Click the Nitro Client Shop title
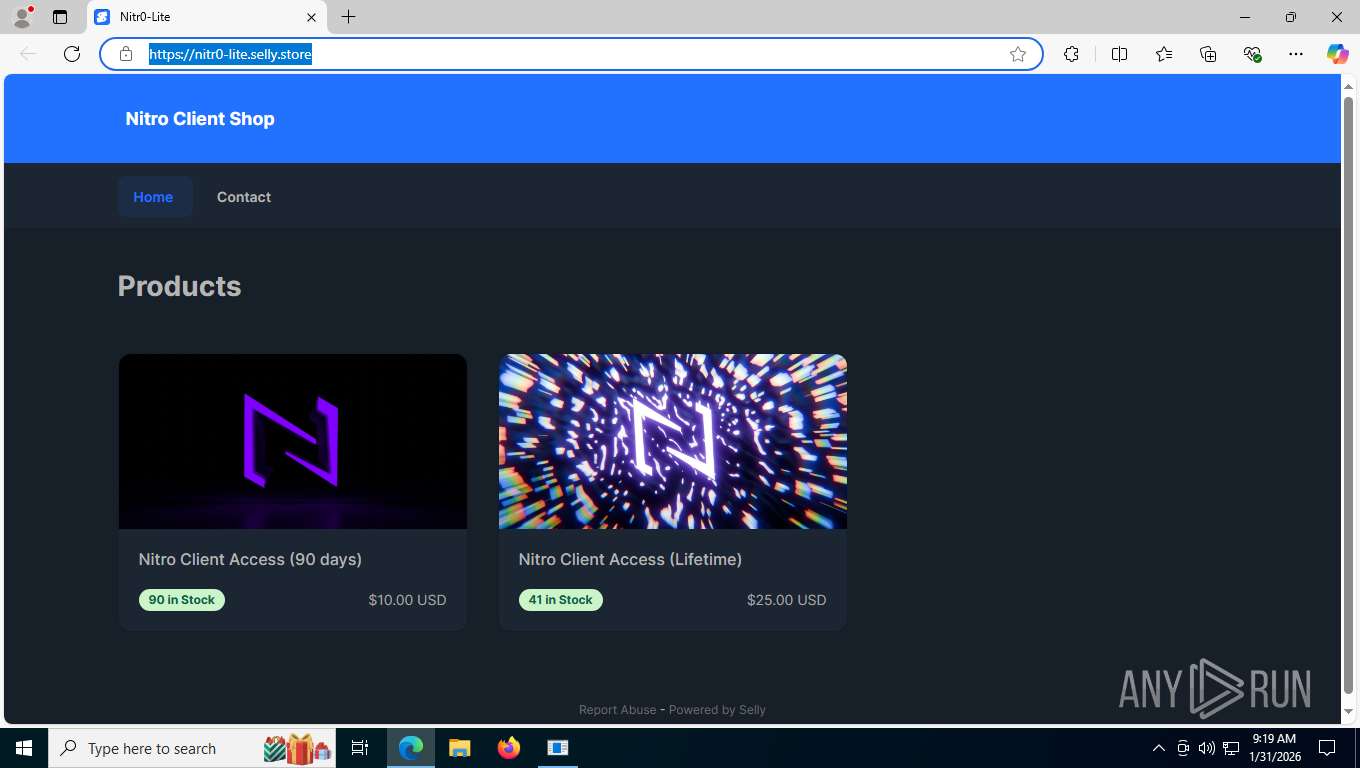1360x768 pixels. 200,119
